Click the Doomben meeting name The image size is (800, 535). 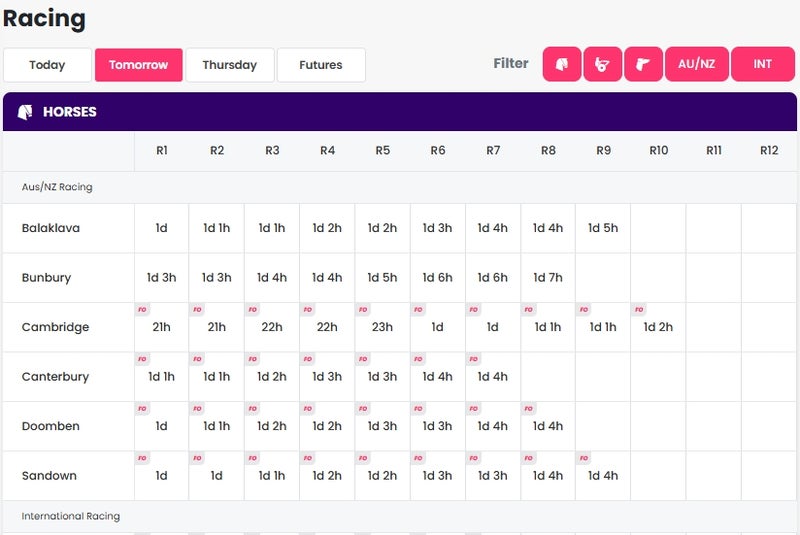pyautogui.click(x=51, y=426)
